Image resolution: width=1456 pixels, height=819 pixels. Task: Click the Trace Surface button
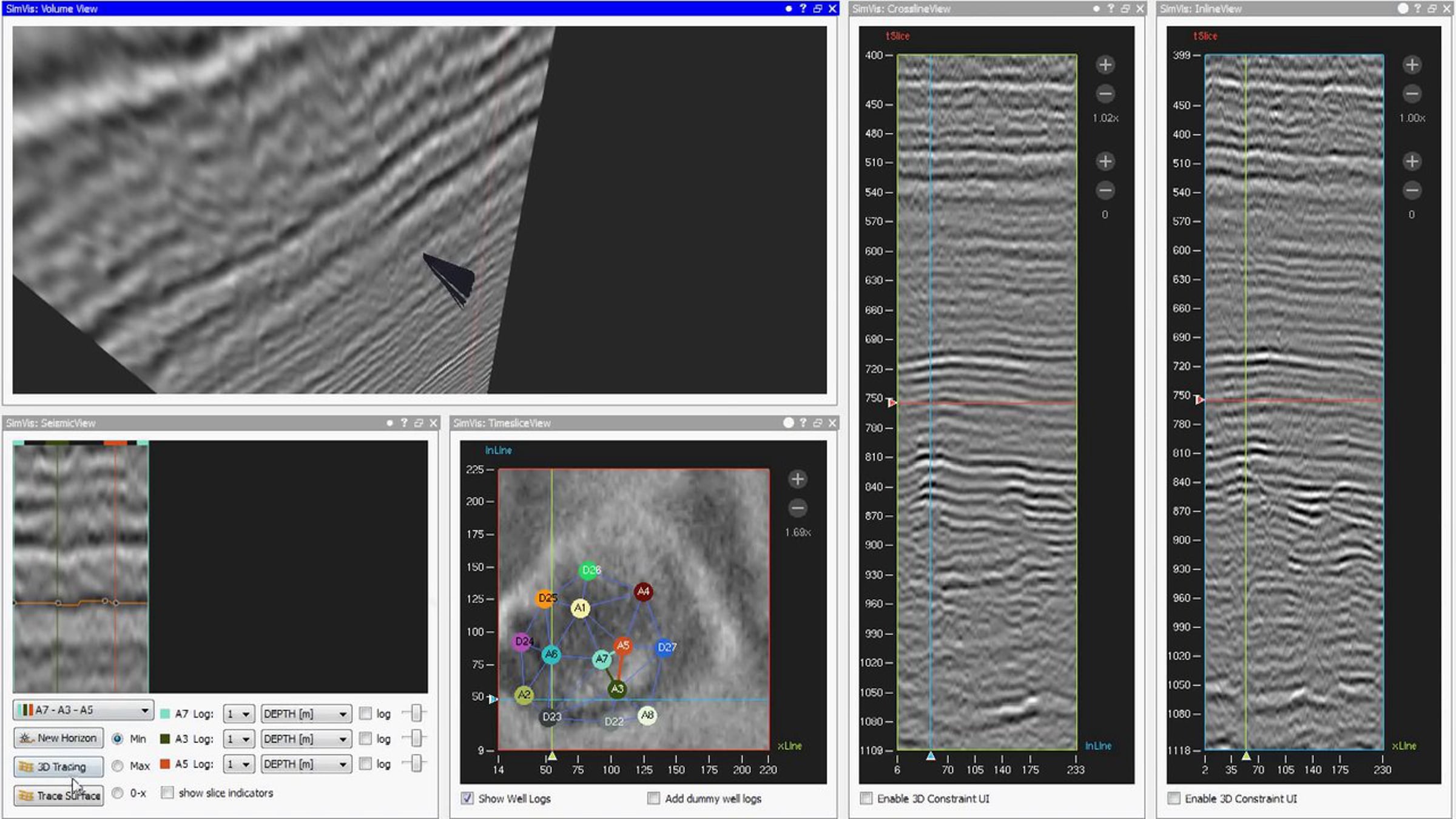coord(58,795)
